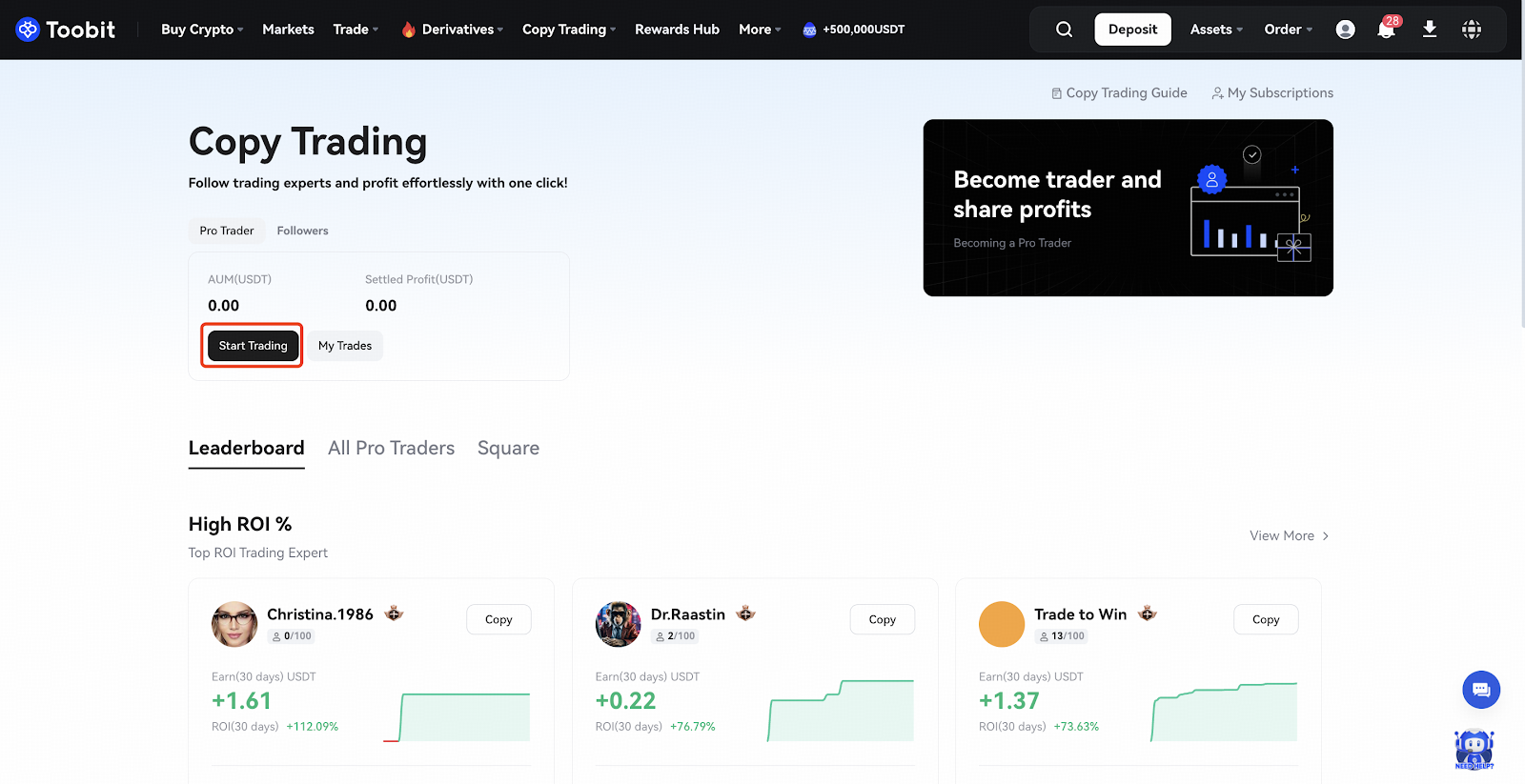
Task: Click the Need Help robot mascot
Action: click(x=1474, y=749)
